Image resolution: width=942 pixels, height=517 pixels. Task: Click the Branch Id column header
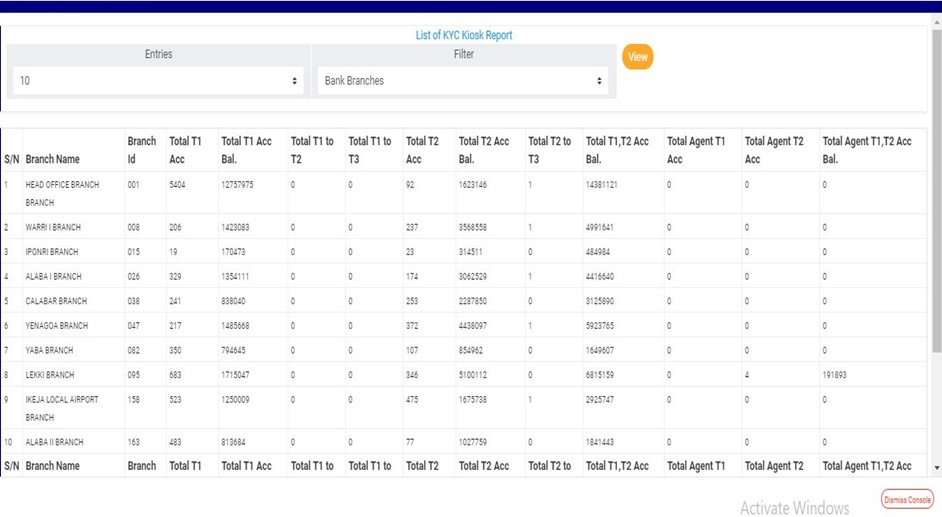[x=141, y=150]
